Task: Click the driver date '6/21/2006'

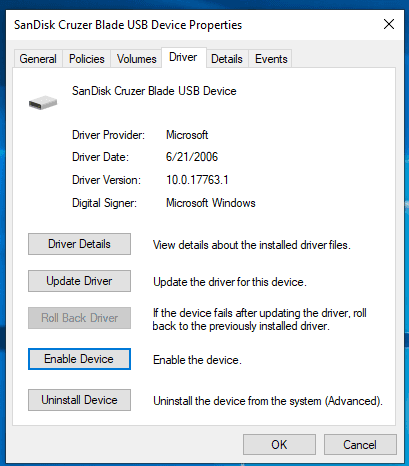Action: (192, 157)
